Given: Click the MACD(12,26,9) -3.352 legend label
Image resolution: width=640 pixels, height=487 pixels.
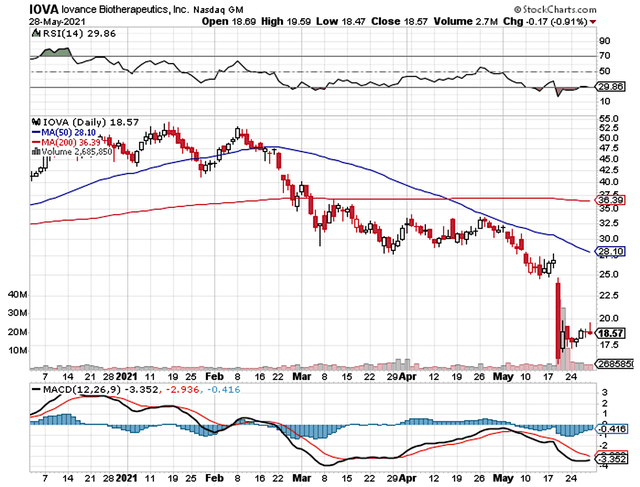Looking at the screenshot, I should 100,390.
